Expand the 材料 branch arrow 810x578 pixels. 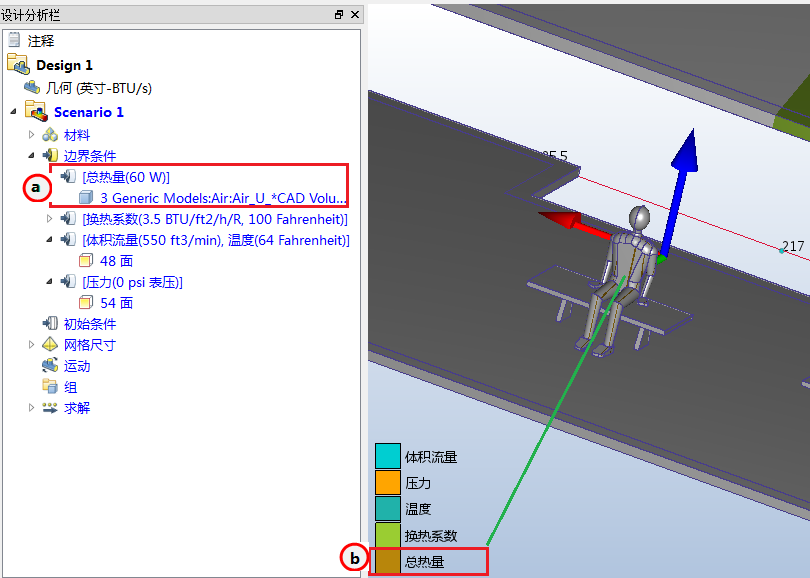coord(32,135)
